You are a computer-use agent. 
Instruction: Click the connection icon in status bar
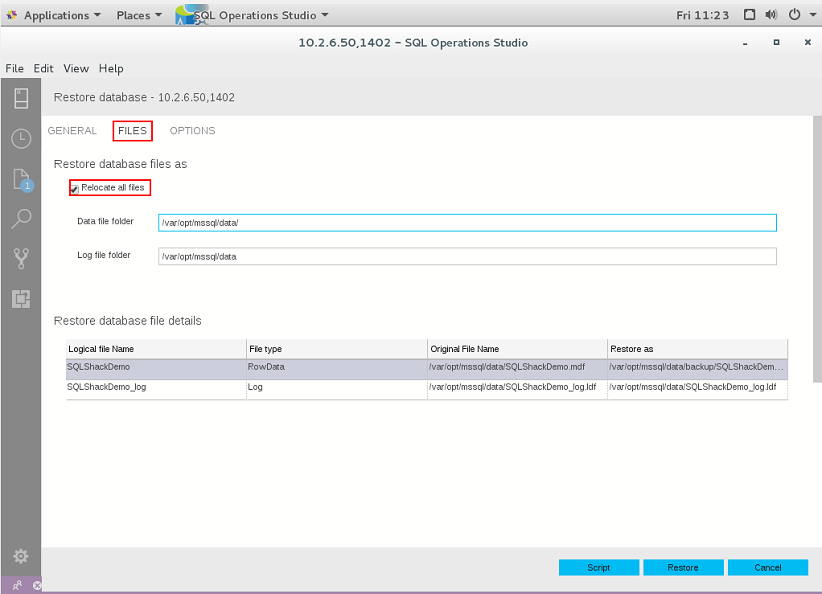(17, 585)
